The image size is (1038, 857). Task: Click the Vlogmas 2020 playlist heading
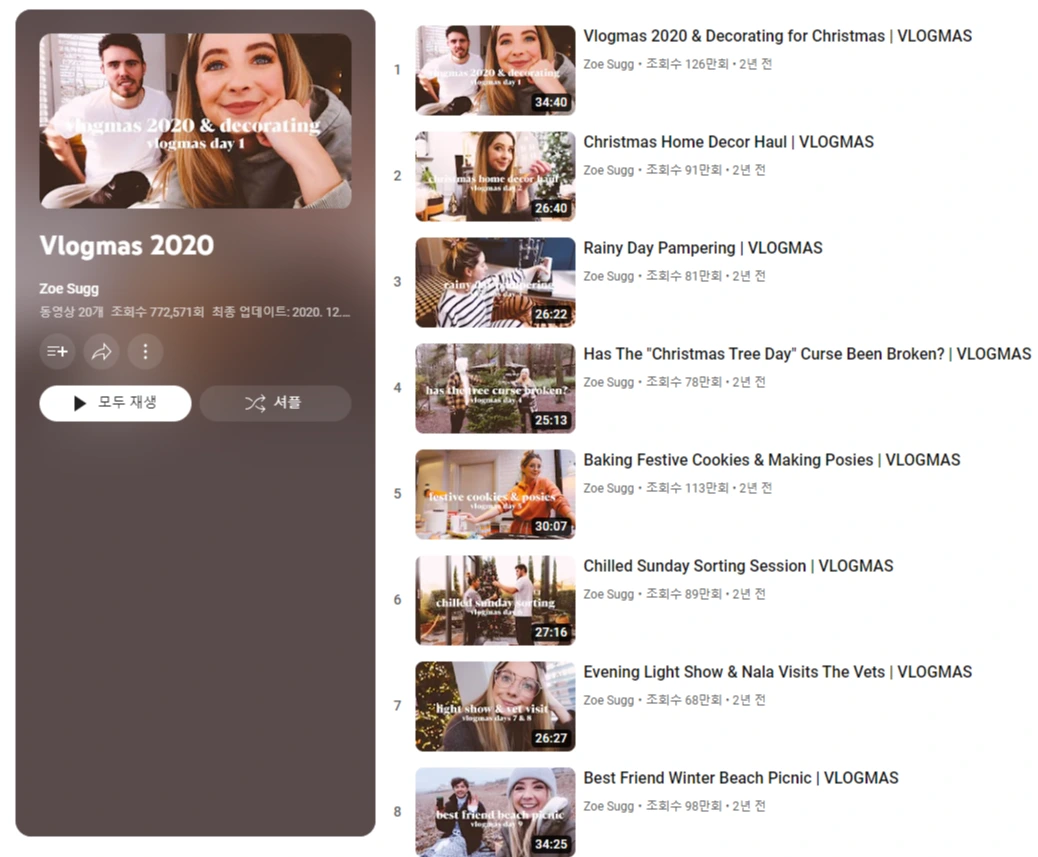click(126, 246)
